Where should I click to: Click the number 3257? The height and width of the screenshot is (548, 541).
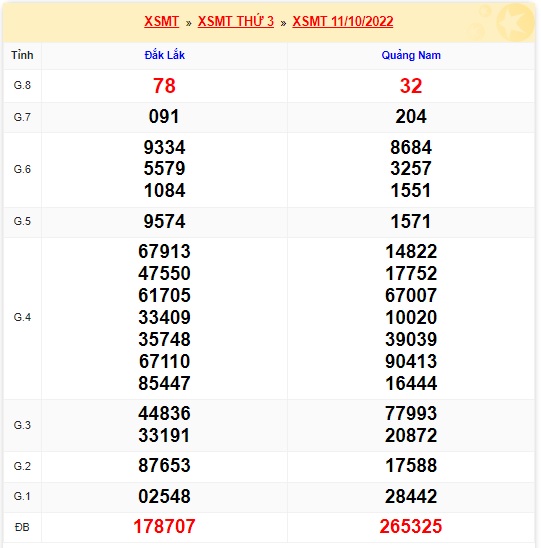coord(411,168)
